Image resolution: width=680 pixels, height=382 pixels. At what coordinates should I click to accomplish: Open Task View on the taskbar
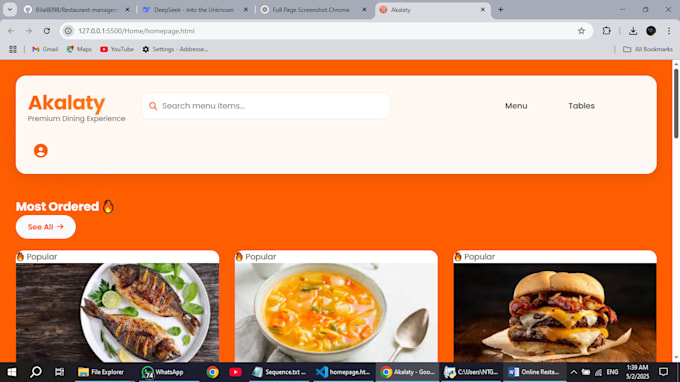(x=59, y=372)
